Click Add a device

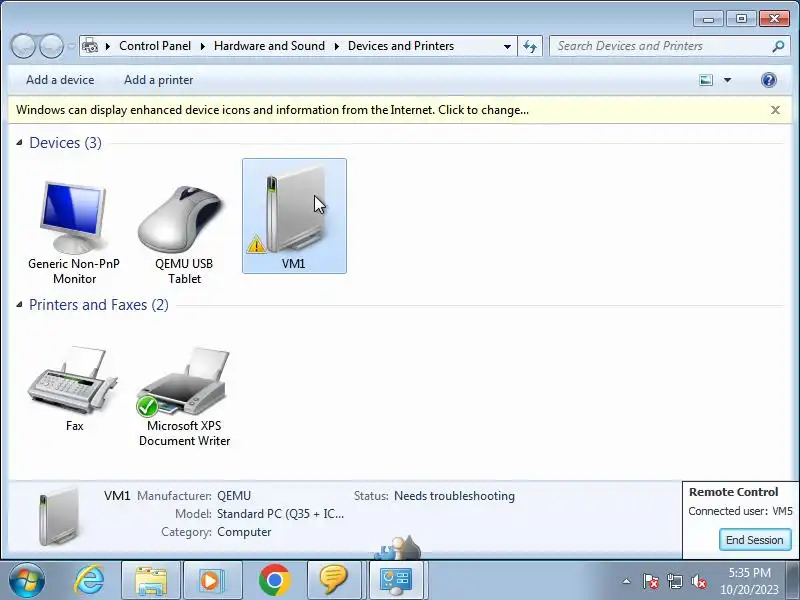pyautogui.click(x=60, y=80)
